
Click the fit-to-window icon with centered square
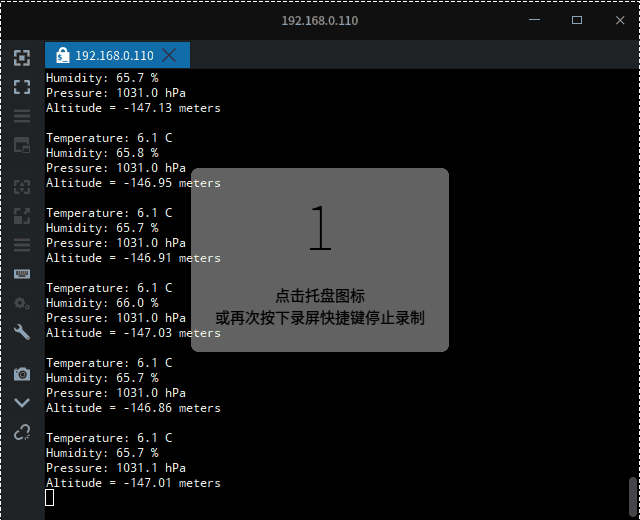(22, 58)
